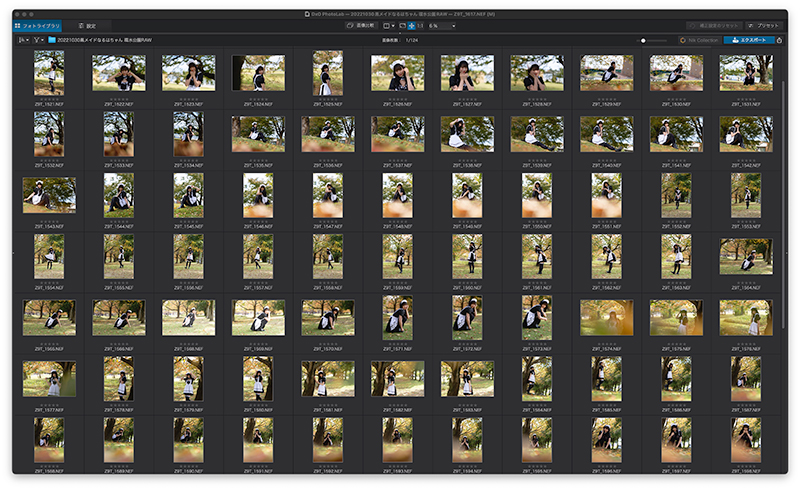Select thumbnail Z9T_1538.NEF

tap(467, 134)
